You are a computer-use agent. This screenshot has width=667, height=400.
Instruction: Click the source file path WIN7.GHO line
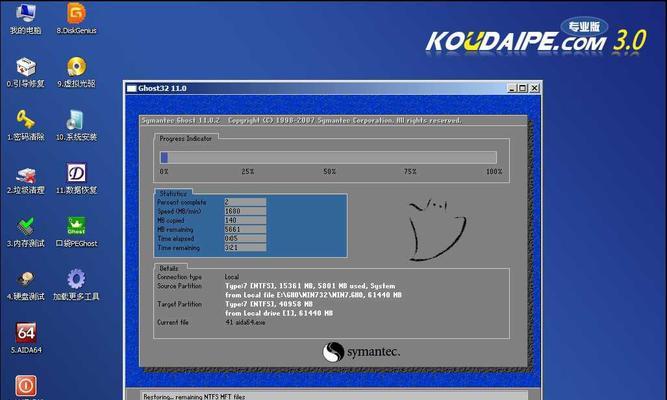coord(314,295)
